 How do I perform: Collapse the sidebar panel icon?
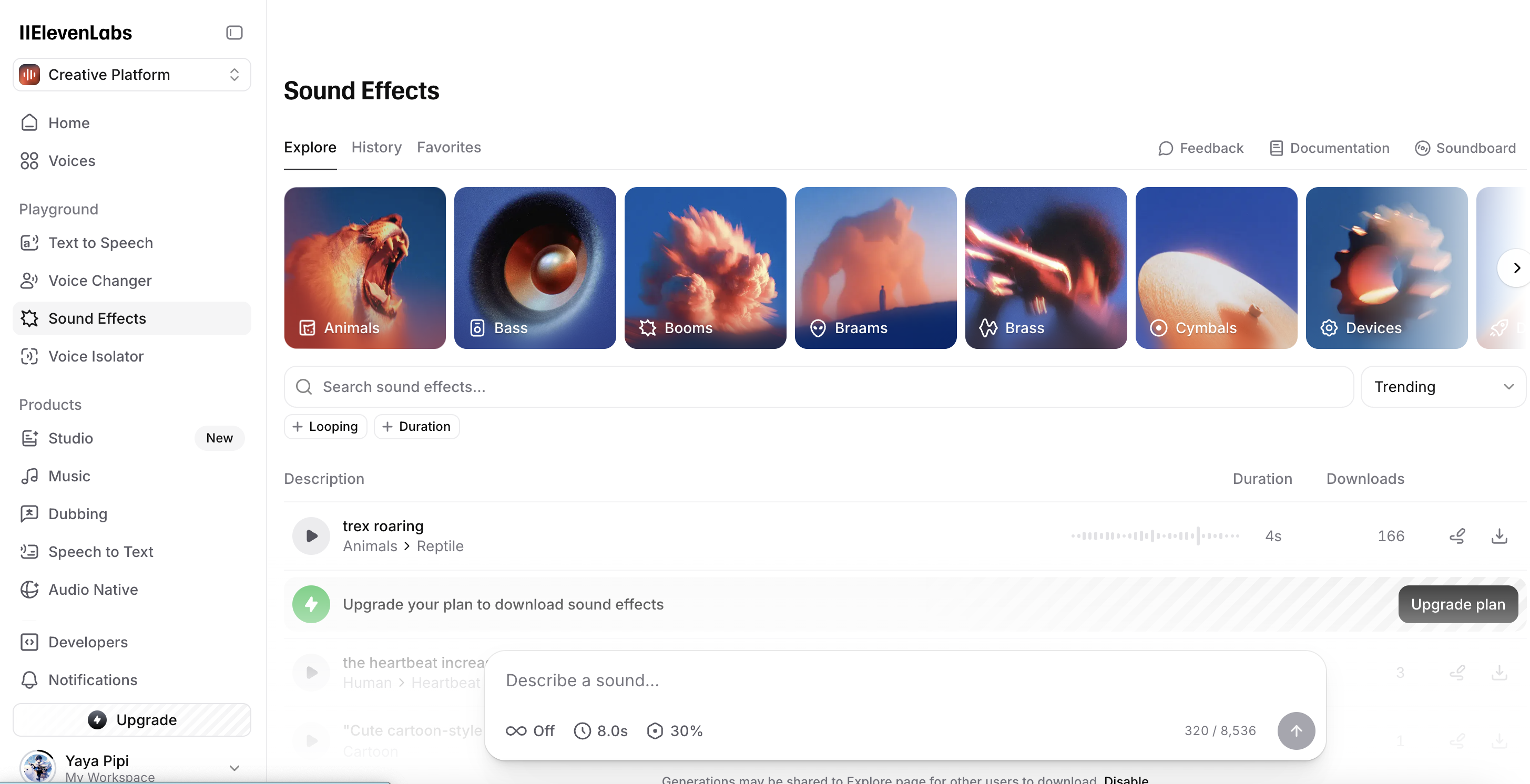(x=234, y=33)
